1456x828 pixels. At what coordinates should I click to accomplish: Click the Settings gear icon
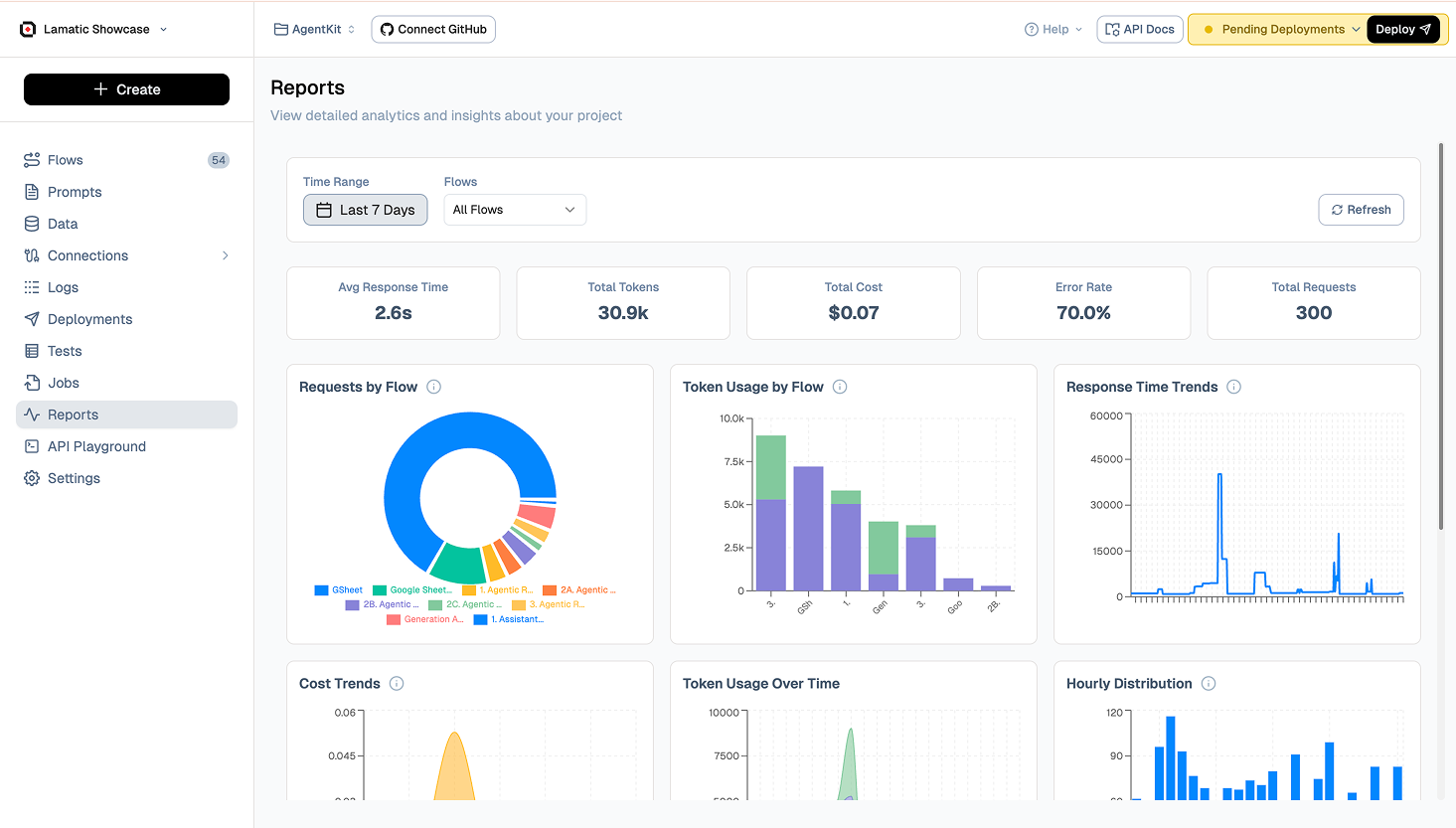[32, 478]
